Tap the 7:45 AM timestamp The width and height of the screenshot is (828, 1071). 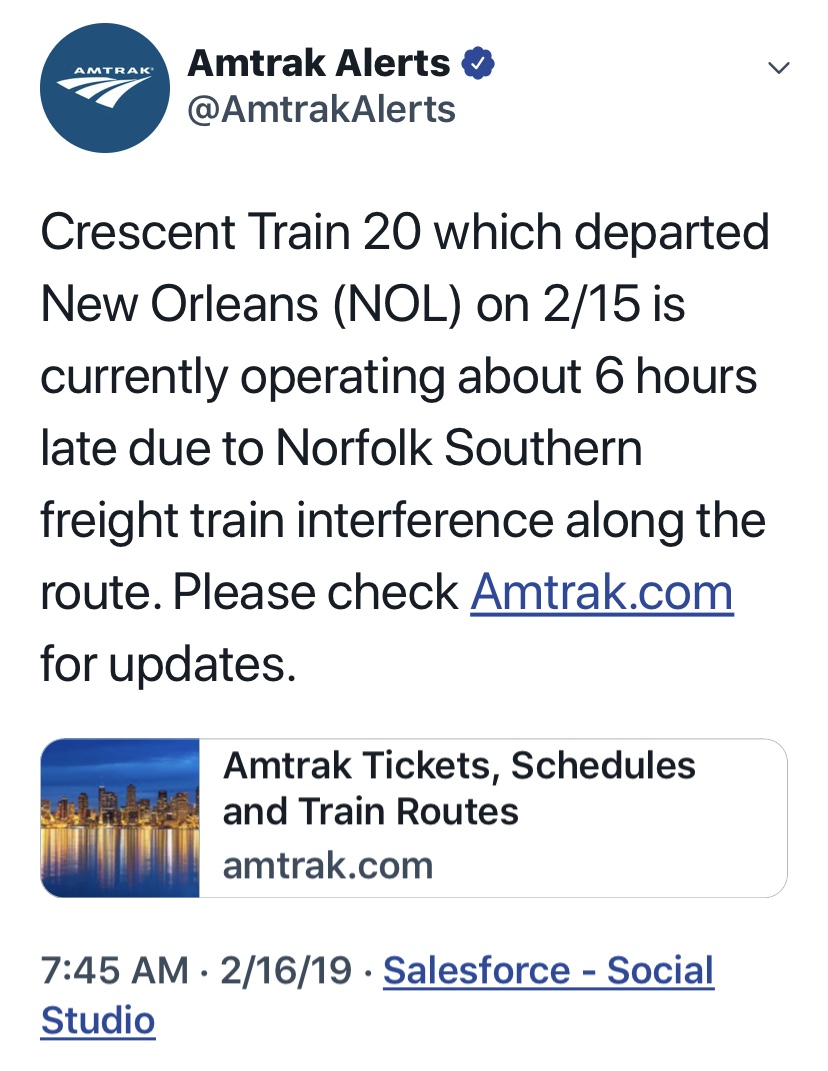click(115, 971)
